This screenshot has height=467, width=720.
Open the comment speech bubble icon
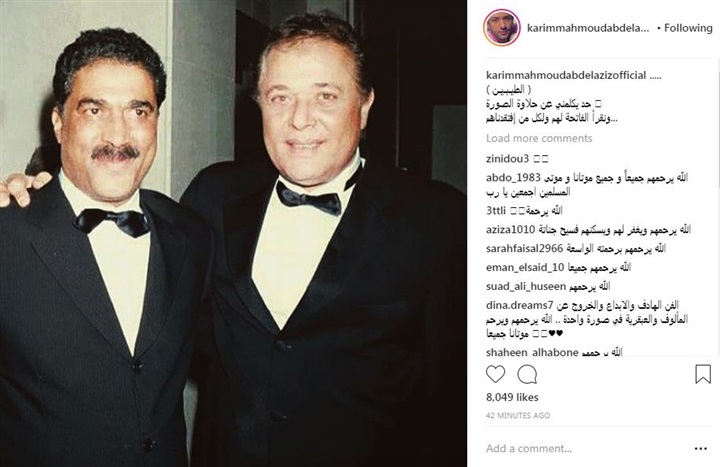point(527,374)
